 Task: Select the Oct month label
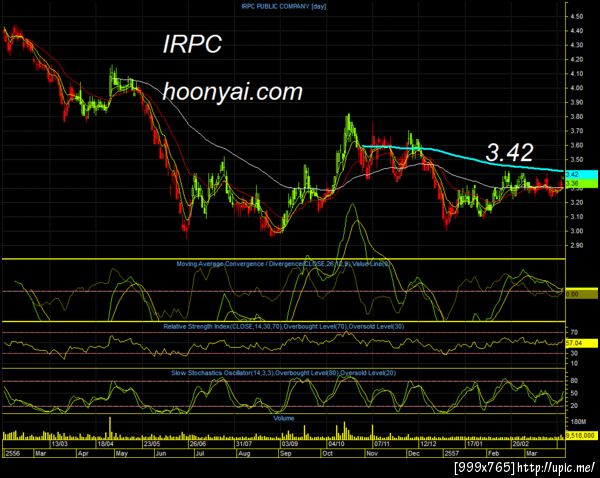tap(328, 454)
